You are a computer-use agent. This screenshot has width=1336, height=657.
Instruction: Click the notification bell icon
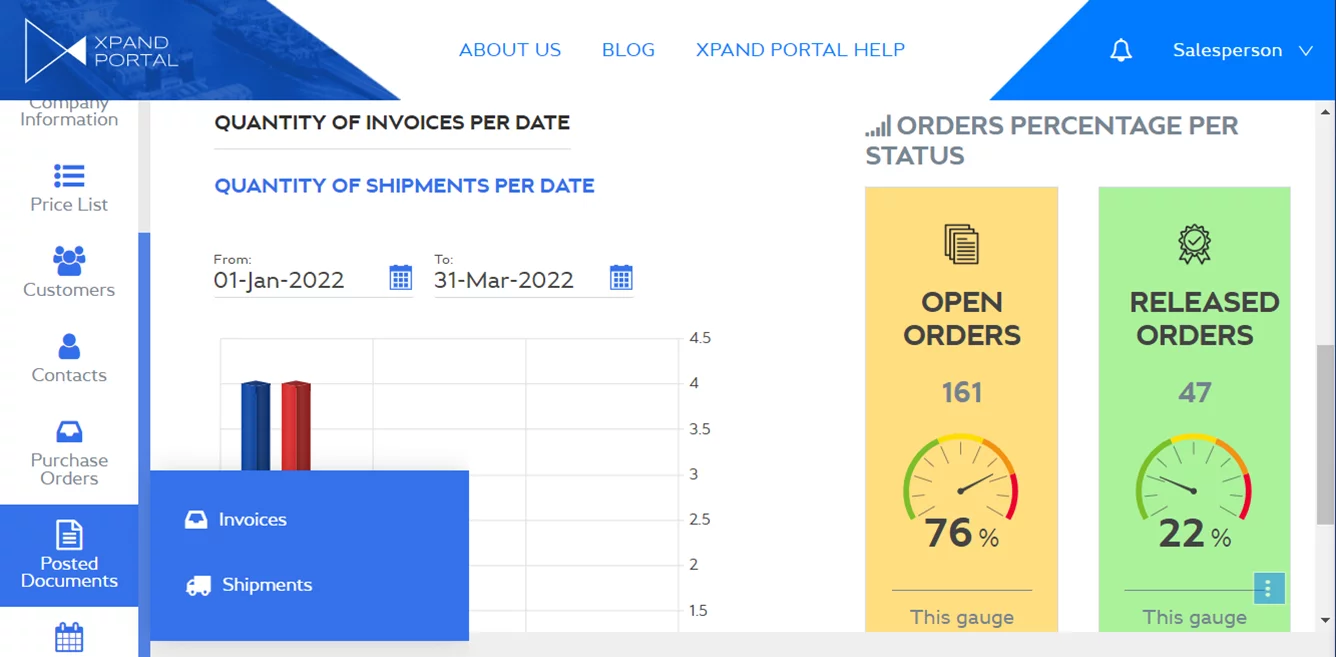1121,50
